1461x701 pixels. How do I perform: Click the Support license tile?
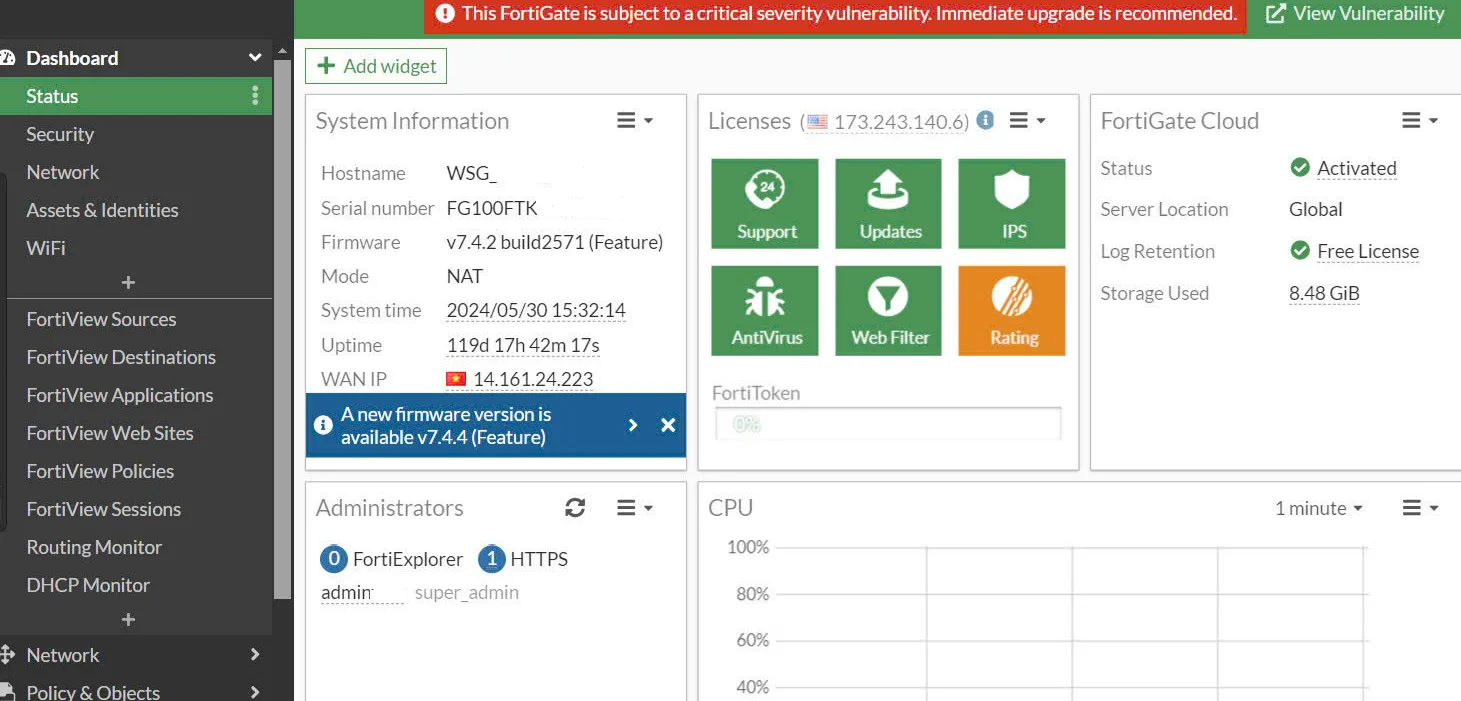click(x=765, y=204)
